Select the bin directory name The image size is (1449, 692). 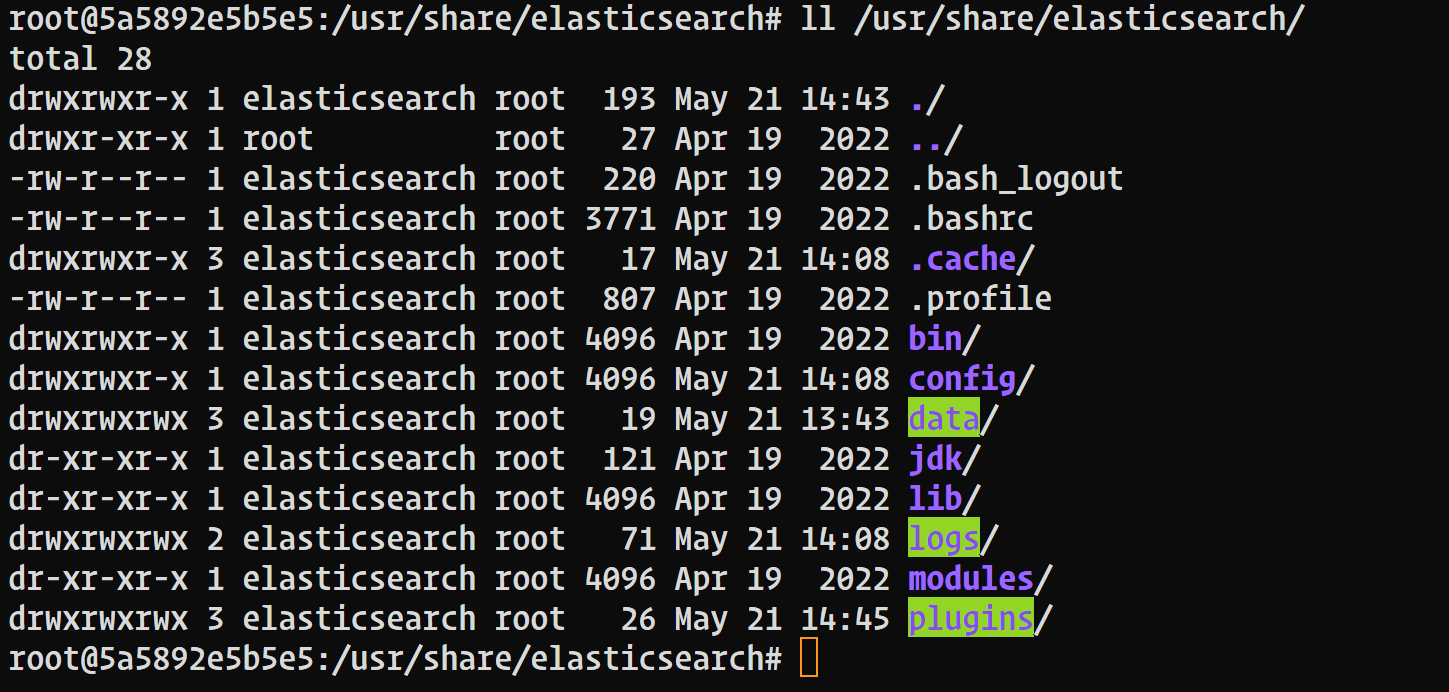pos(935,338)
